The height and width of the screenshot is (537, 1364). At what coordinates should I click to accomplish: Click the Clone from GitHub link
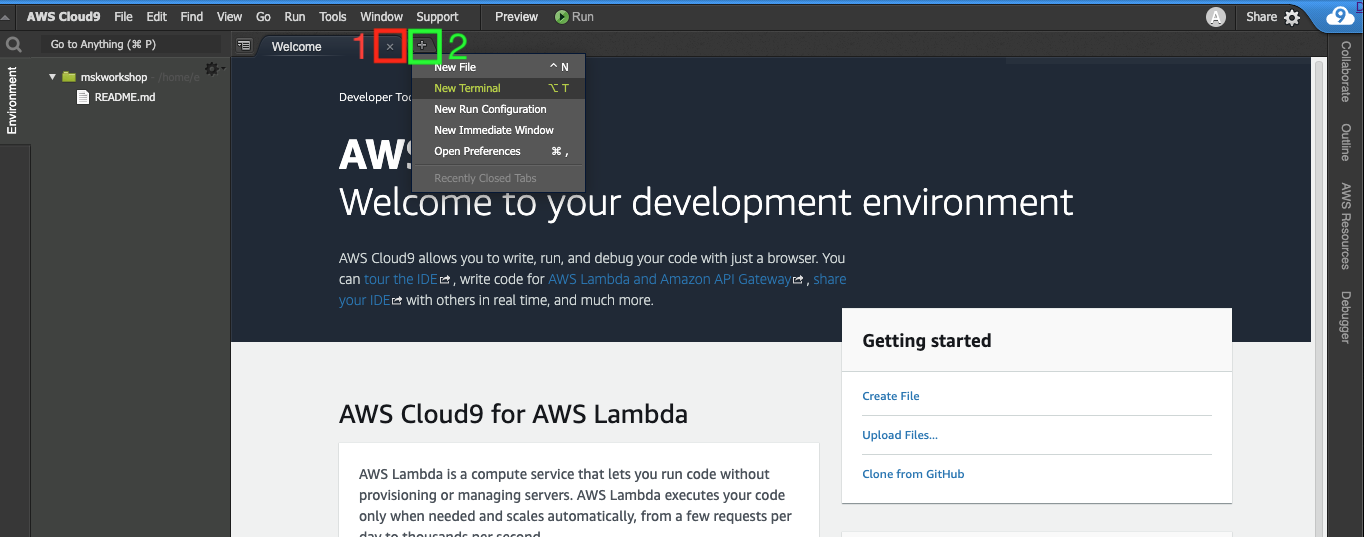913,474
